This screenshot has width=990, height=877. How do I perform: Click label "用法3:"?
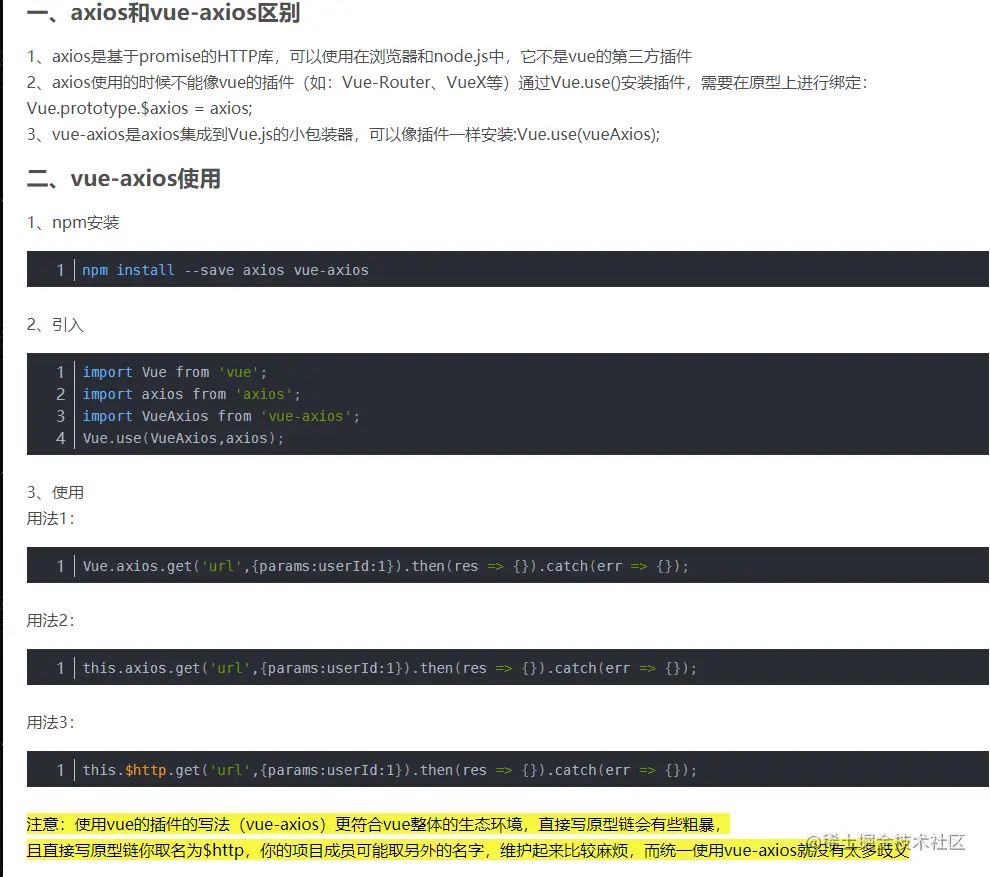pyautogui.click(x=51, y=722)
